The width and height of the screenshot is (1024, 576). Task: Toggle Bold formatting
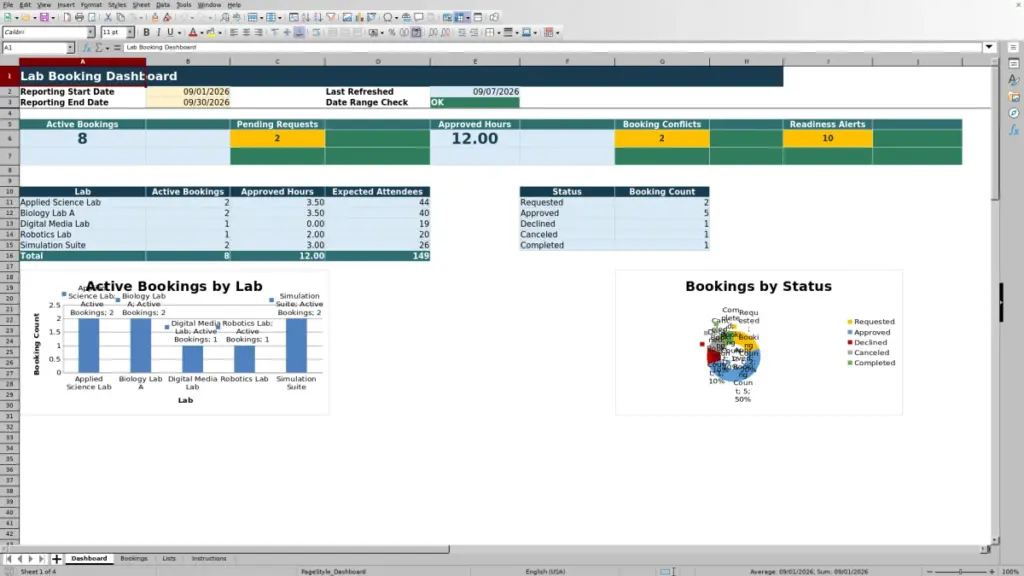pyautogui.click(x=146, y=32)
